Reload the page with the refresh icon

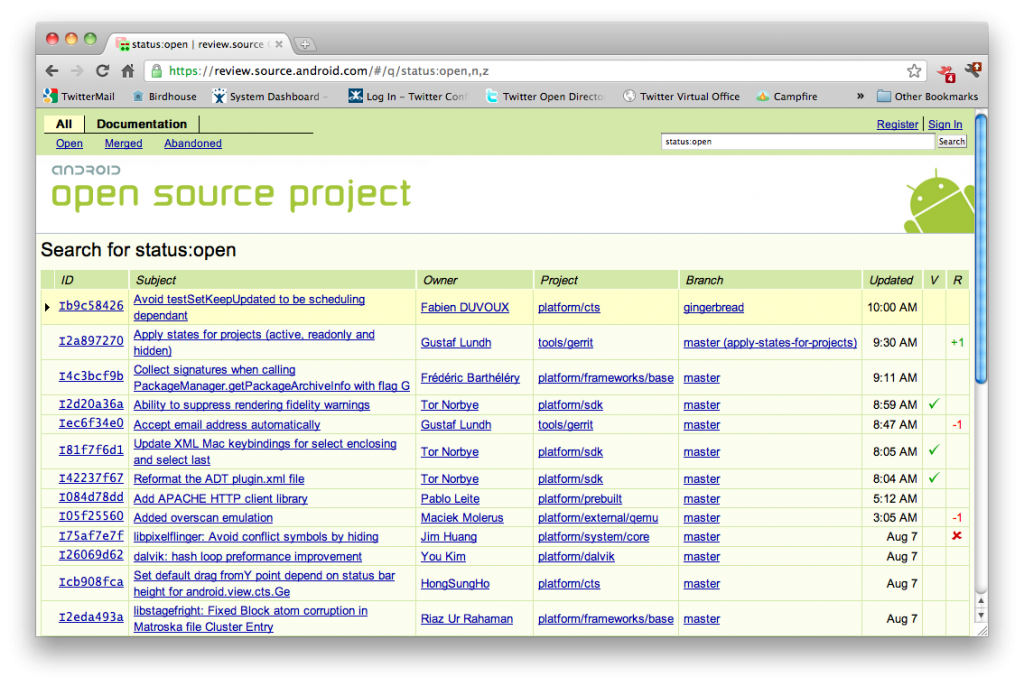pos(102,71)
